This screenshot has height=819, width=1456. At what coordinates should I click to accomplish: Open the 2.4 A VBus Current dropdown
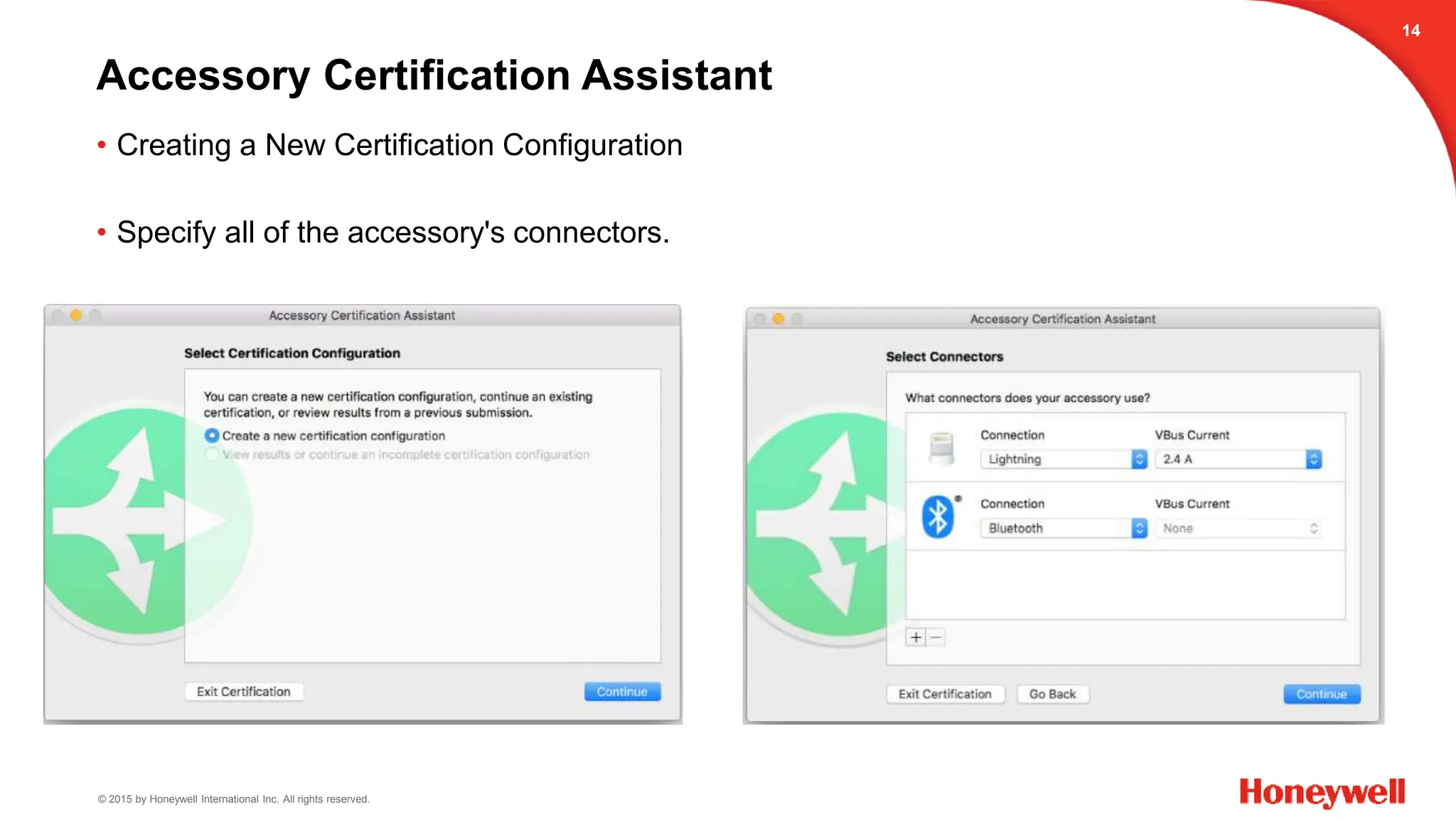click(1238, 459)
